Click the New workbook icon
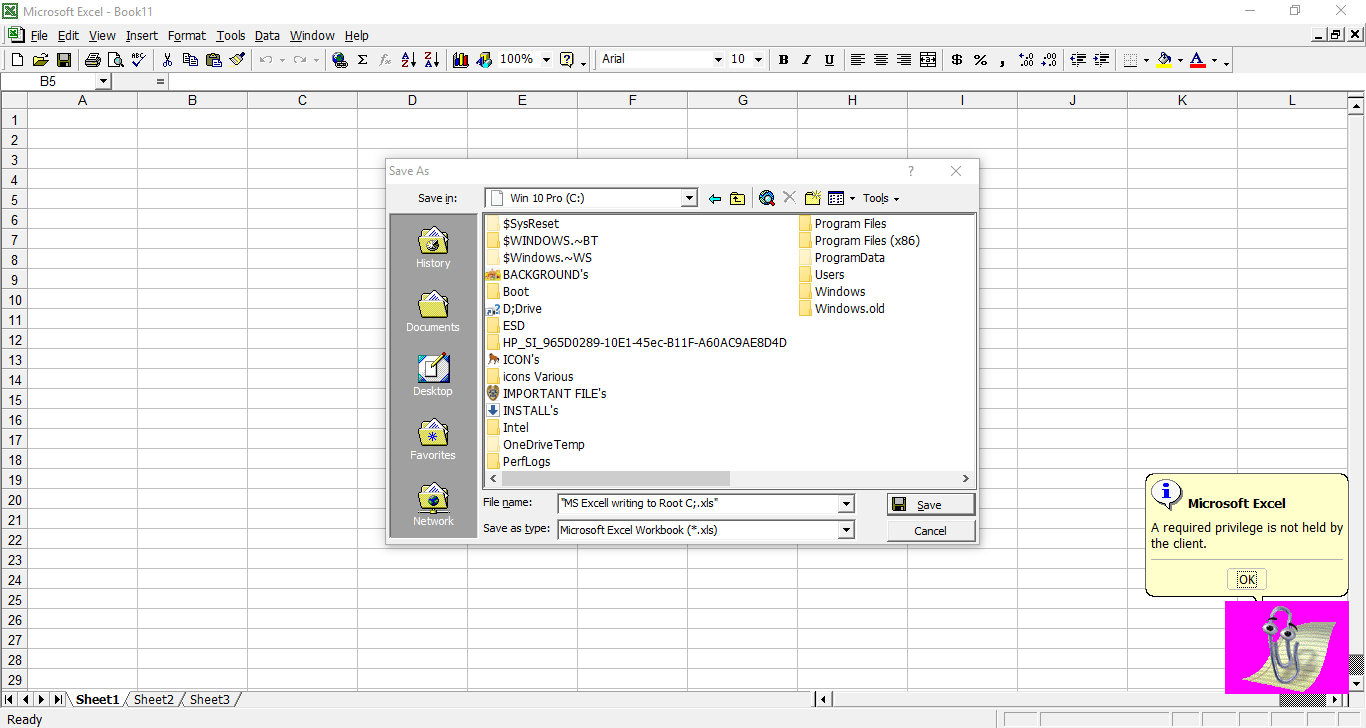Viewport: 1366px width, 728px height. tap(17, 60)
